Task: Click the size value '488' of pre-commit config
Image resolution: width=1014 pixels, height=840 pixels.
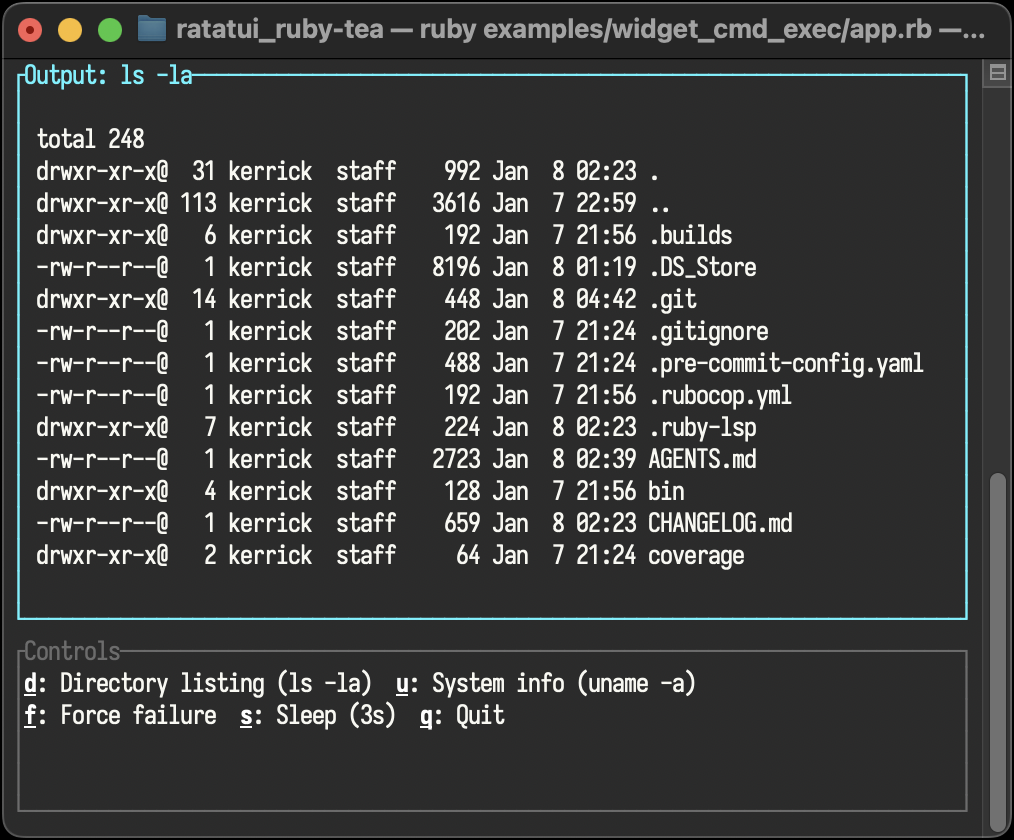Action: 462,363
